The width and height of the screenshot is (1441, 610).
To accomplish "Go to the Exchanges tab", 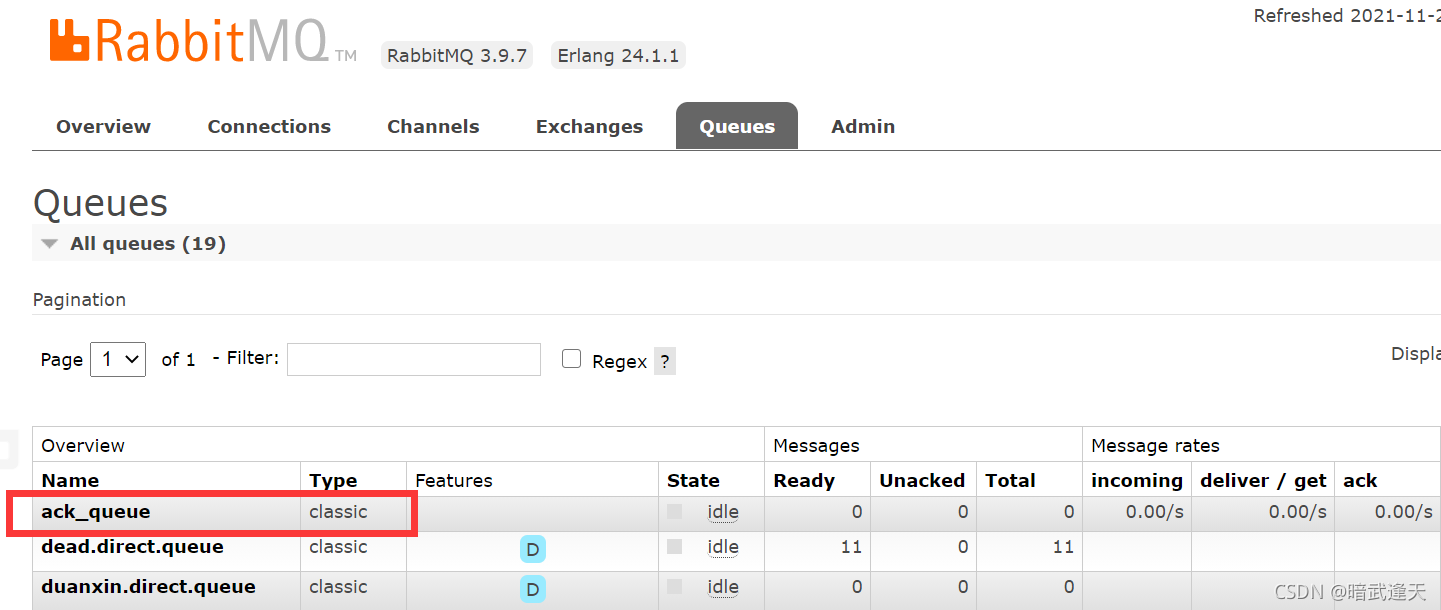I will click(589, 127).
